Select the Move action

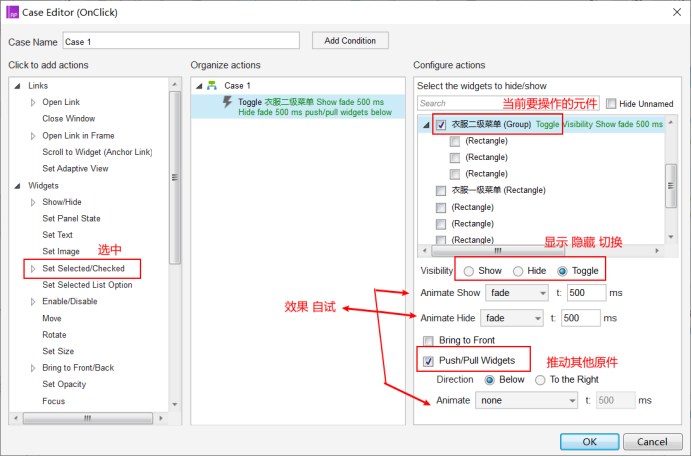(52, 318)
